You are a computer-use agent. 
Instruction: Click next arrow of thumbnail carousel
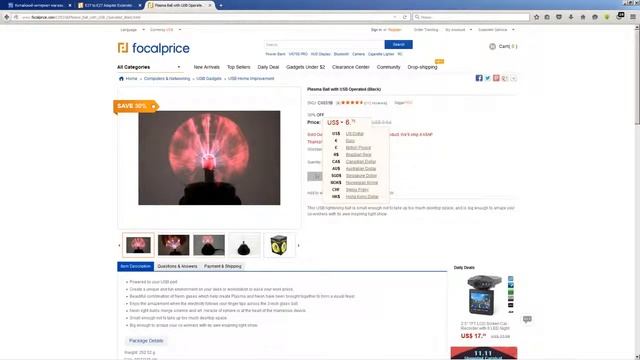[298, 245]
